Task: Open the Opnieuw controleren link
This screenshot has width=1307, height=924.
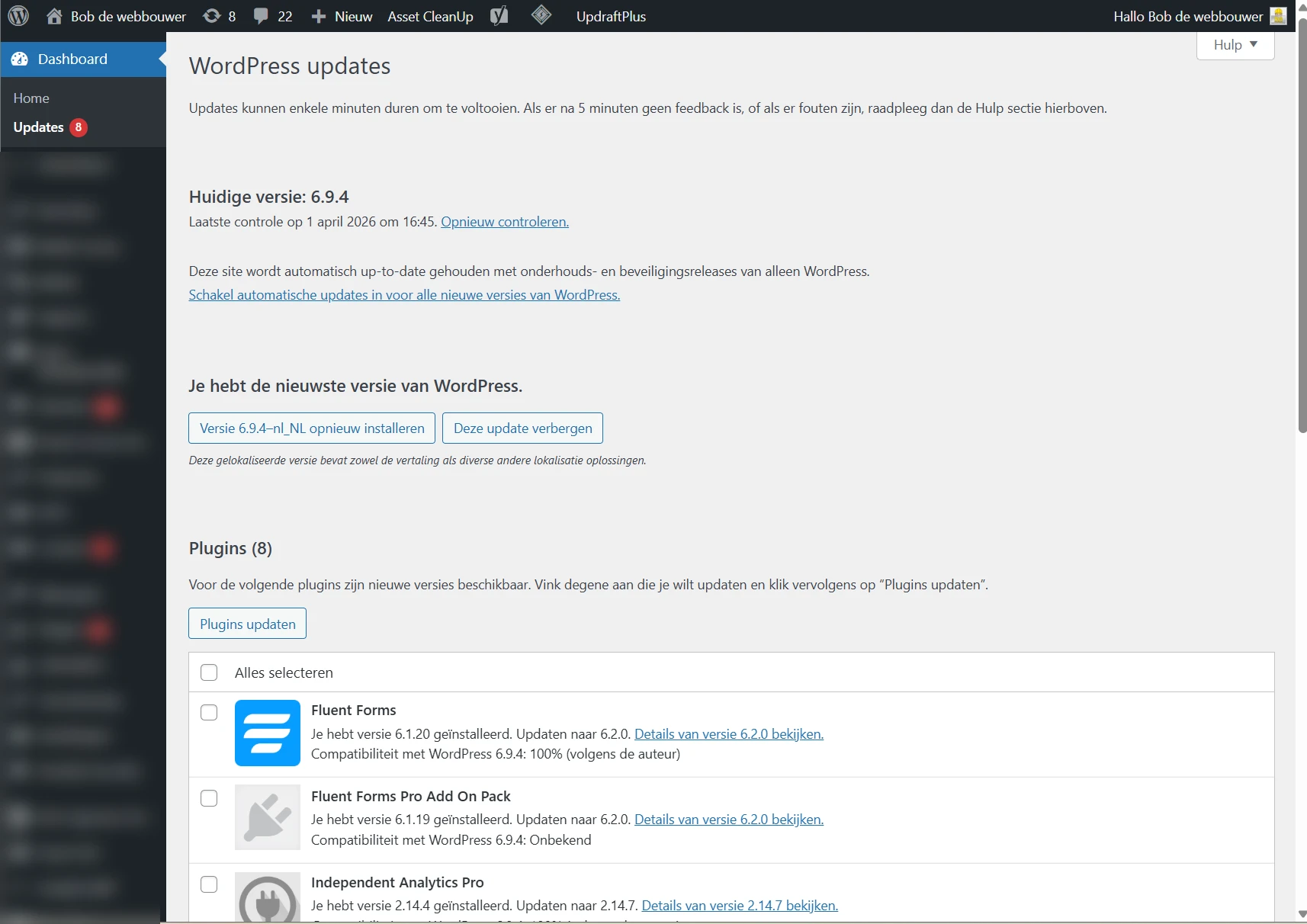Action: pyautogui.click(x=504, y=221)
